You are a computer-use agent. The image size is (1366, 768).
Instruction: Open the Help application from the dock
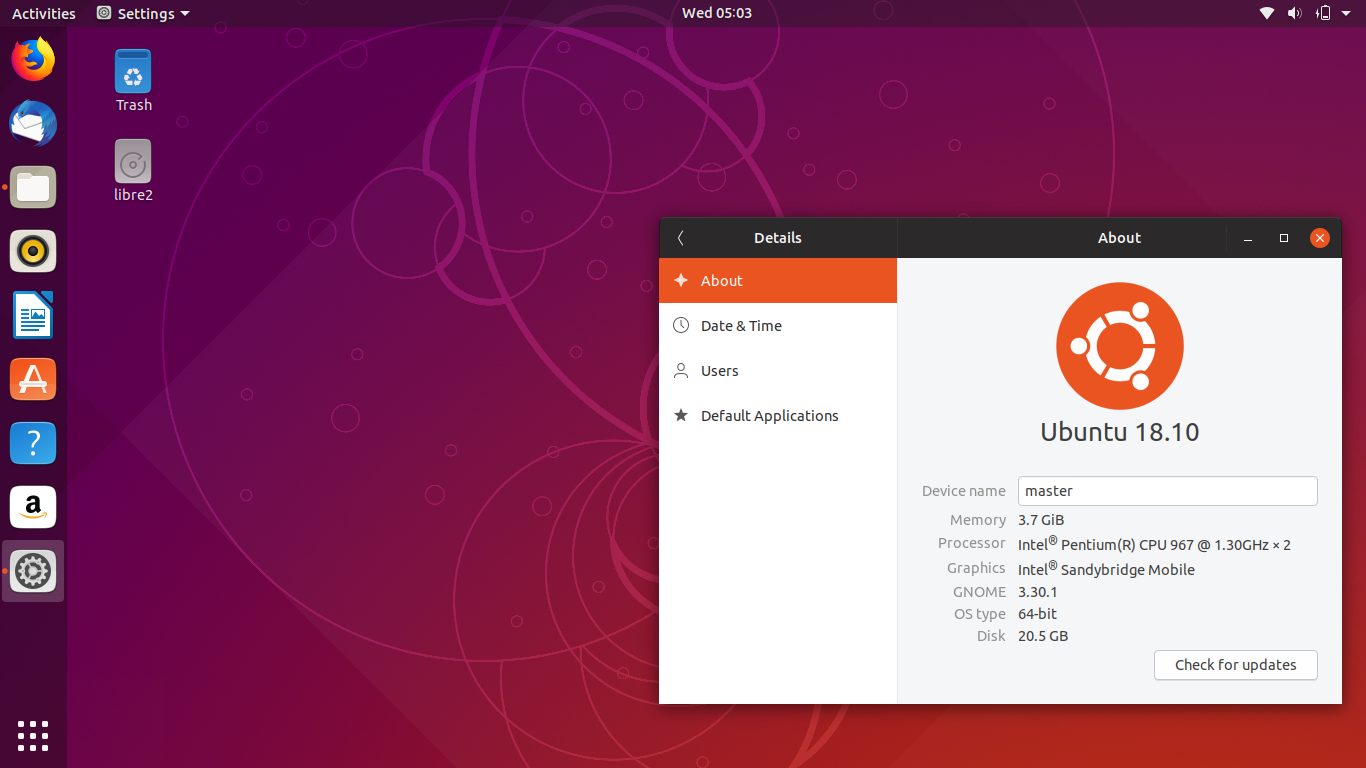pos(33,443)
